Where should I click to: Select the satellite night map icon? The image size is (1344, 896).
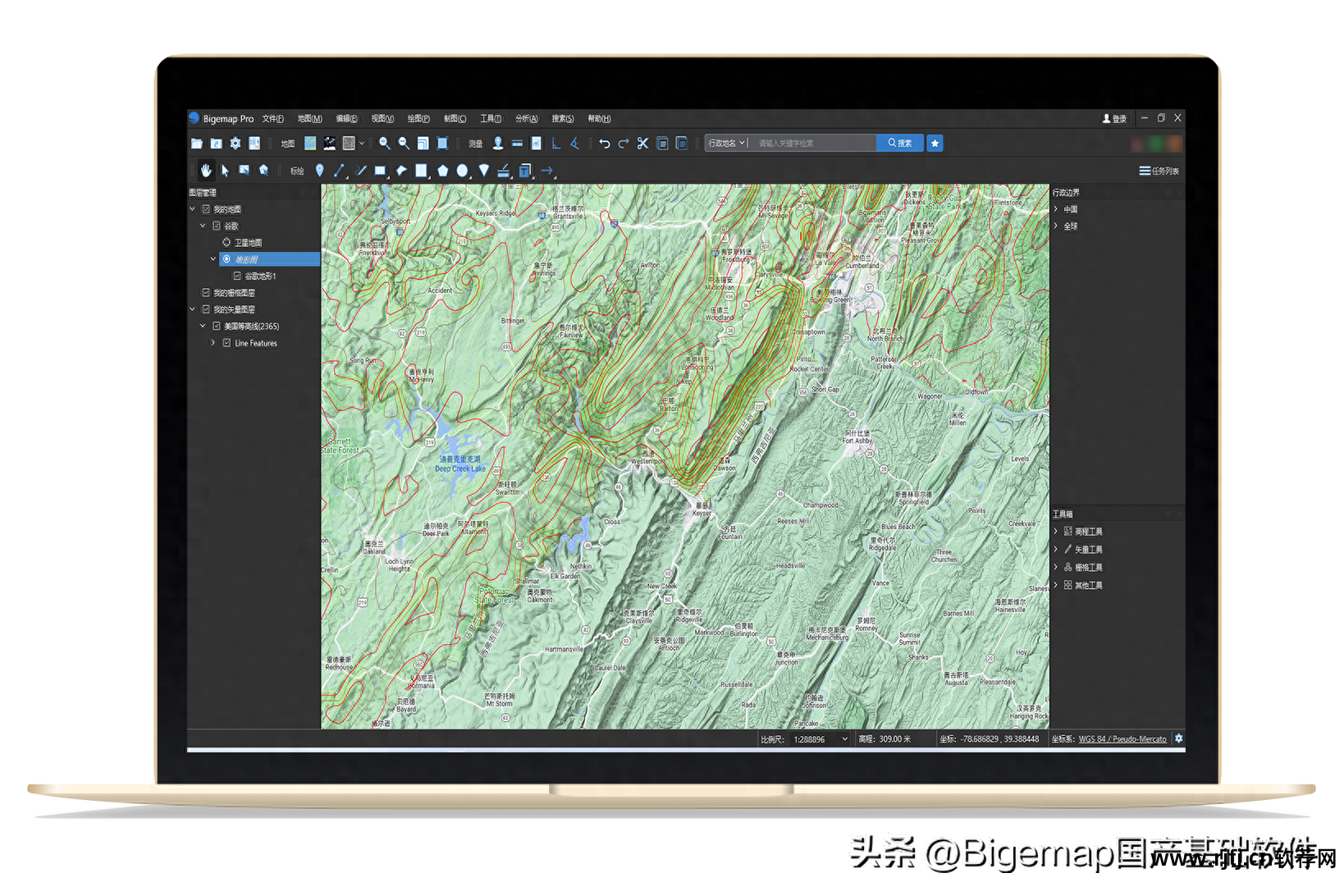[329, 144]
